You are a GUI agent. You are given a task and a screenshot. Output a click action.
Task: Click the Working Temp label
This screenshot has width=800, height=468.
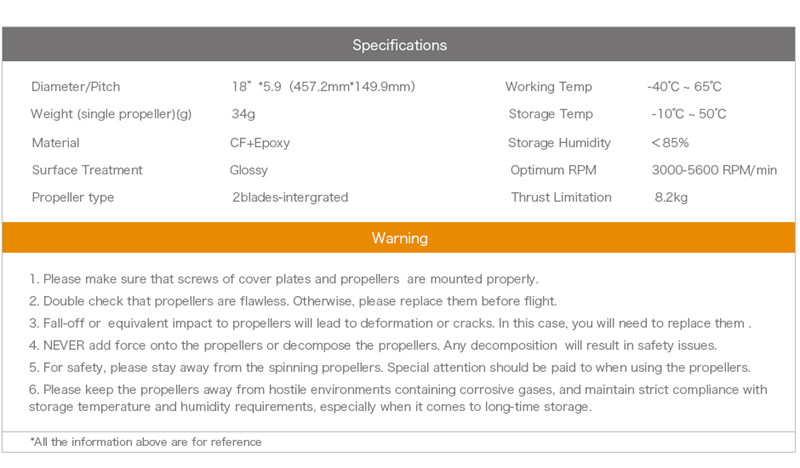(549, 87)
